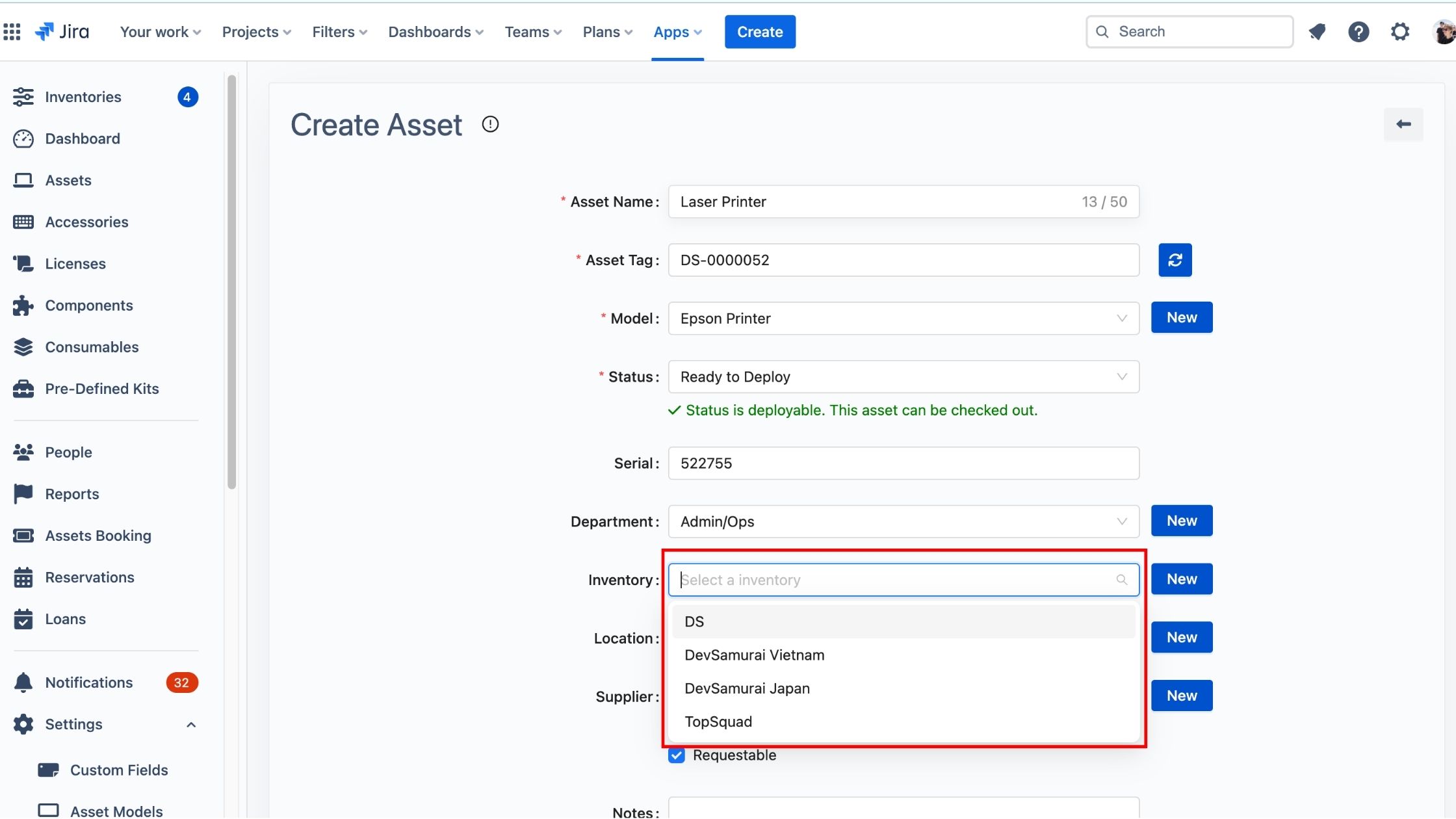The image size is (1456, 819).
Task: Open the Status dropdown Ready to Deploy
Action: tap(903, 377)
